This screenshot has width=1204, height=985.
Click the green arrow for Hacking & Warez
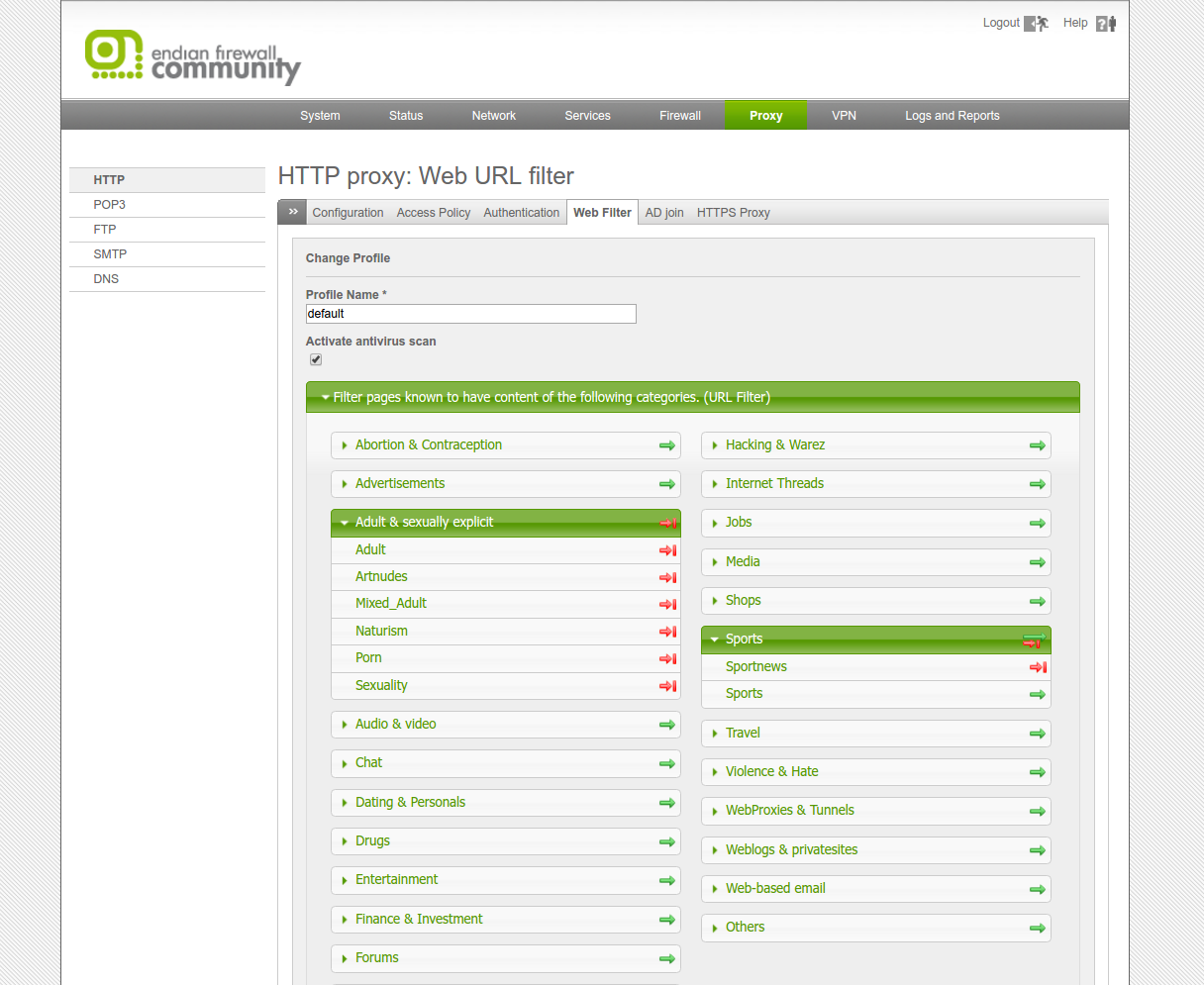click(1038, 445)
